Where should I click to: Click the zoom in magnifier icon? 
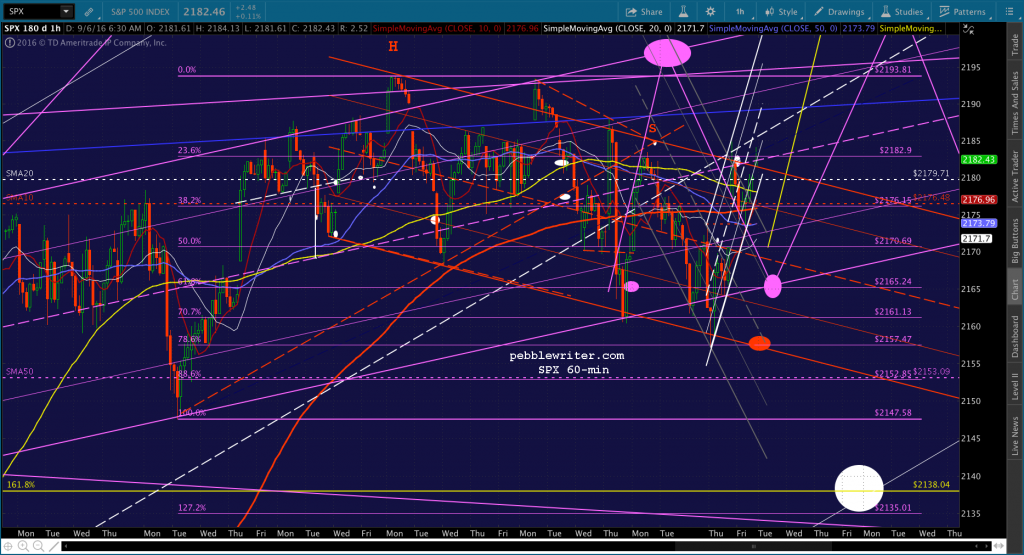pyautogui.click(x=24, y=546)
